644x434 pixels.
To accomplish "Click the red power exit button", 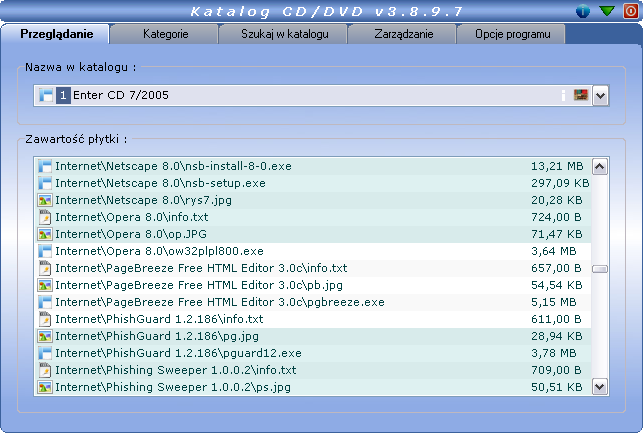I will click(x=630, y=11).
